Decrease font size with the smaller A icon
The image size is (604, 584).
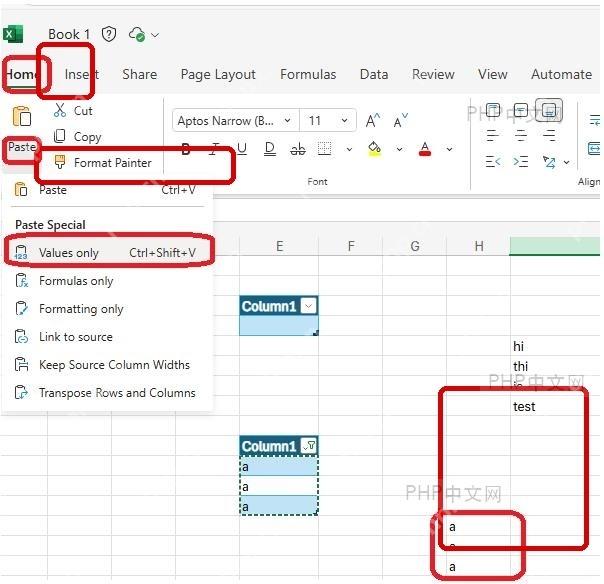(x=401, y=121)
